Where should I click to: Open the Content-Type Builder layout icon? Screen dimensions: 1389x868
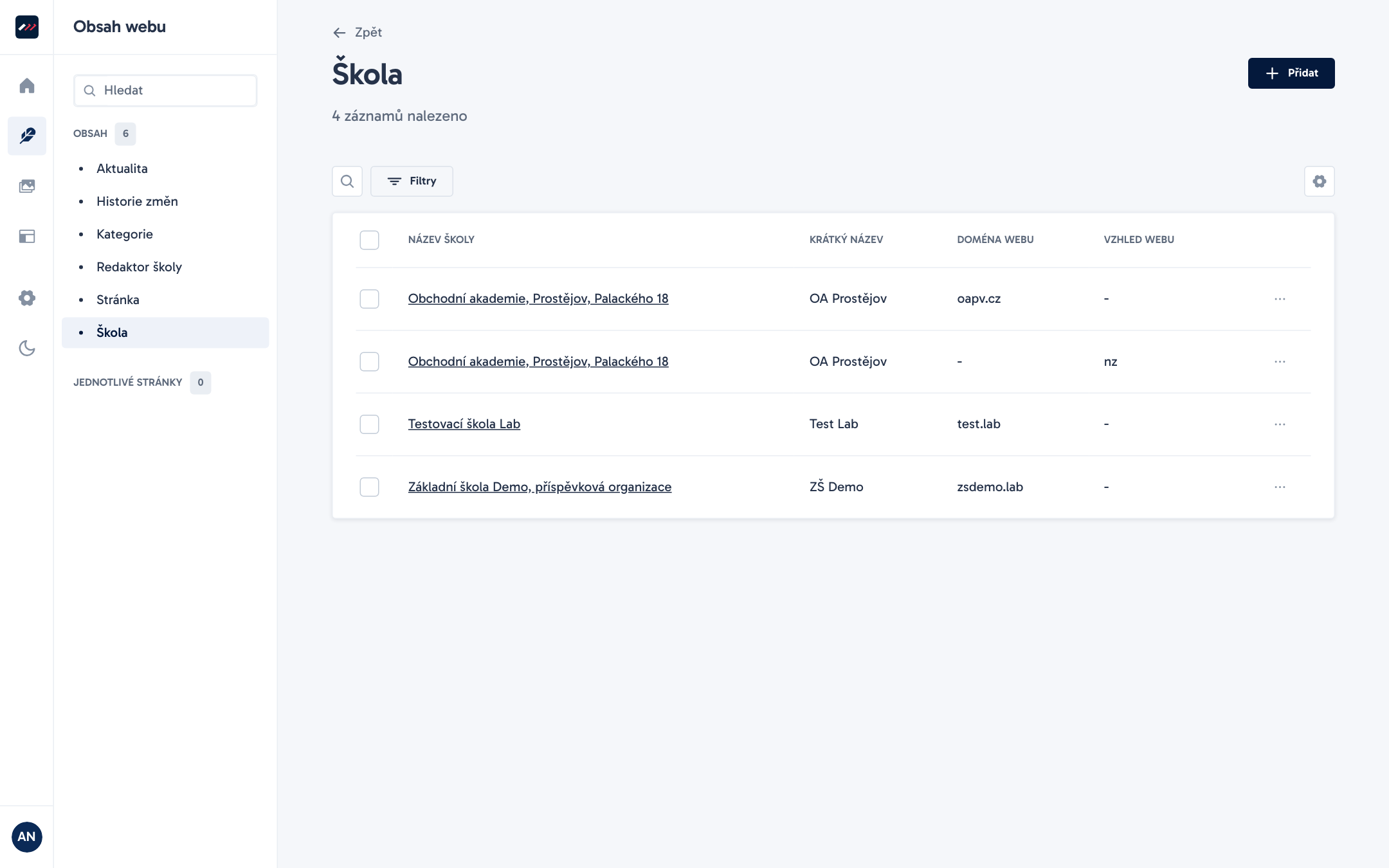click(27, 236)
